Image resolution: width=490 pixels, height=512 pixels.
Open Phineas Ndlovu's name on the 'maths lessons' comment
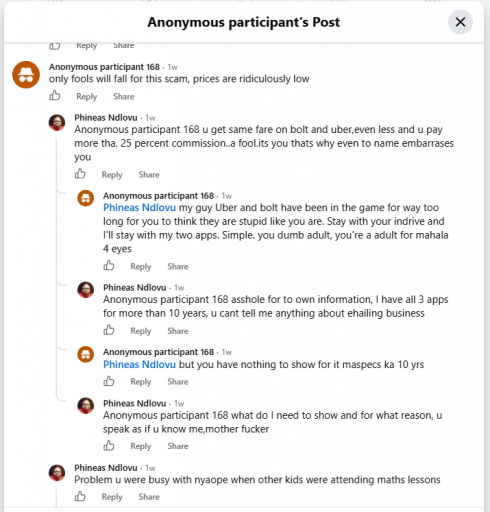coord(106,468)
